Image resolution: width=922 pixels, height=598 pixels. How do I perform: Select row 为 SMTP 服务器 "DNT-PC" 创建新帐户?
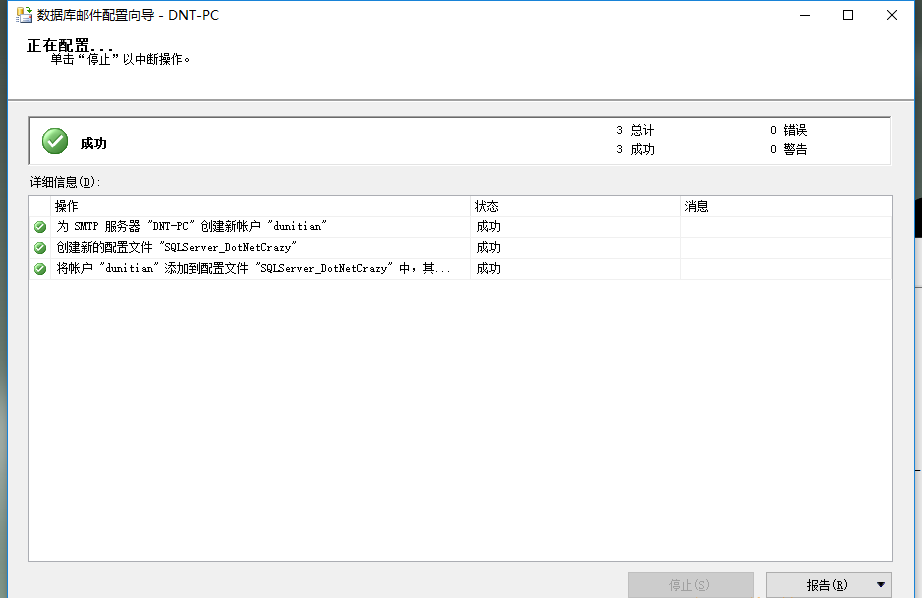tap(460, 227)
